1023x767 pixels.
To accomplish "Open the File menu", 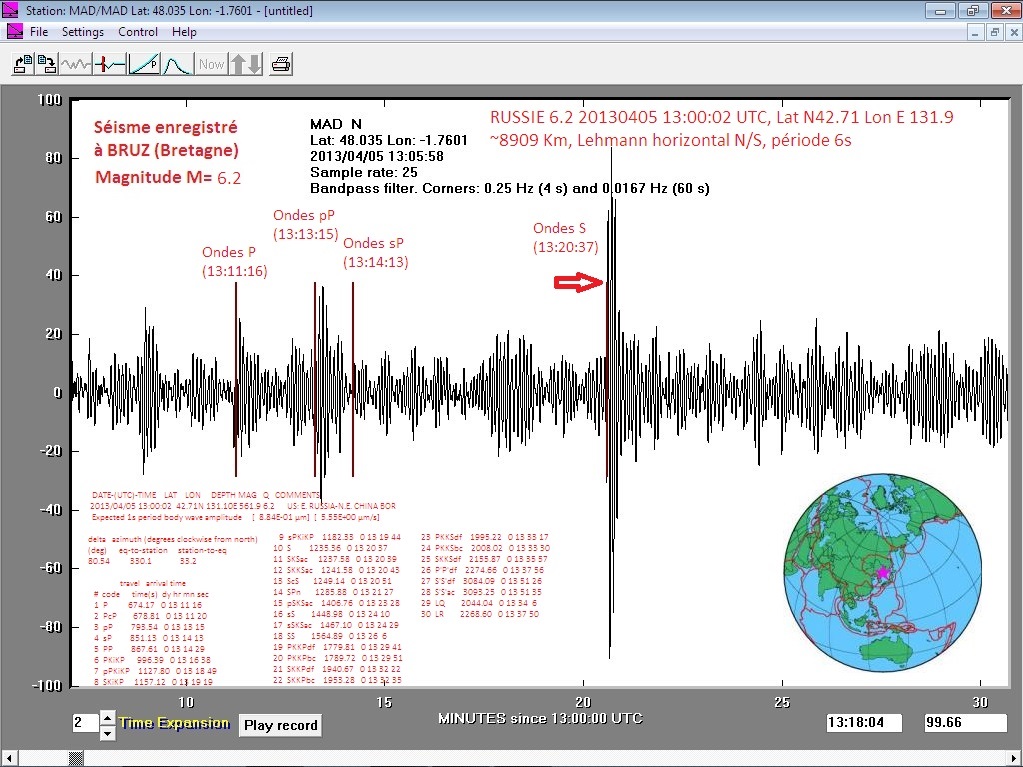I will click(39, 32).
